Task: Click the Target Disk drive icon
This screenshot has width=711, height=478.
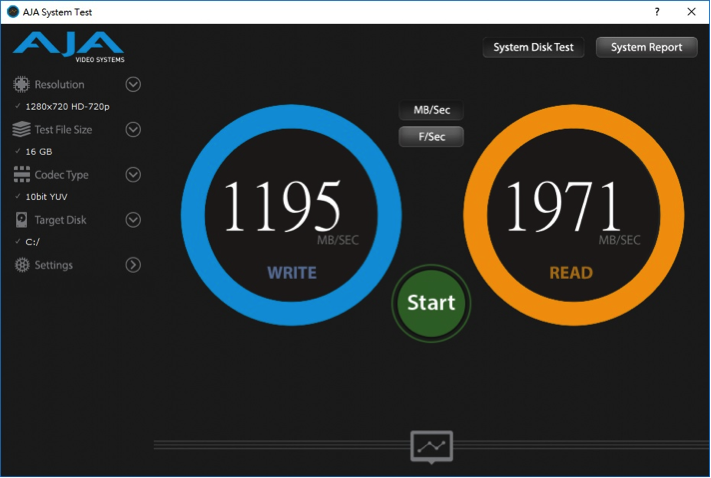Action: click(x=21, y=219)
